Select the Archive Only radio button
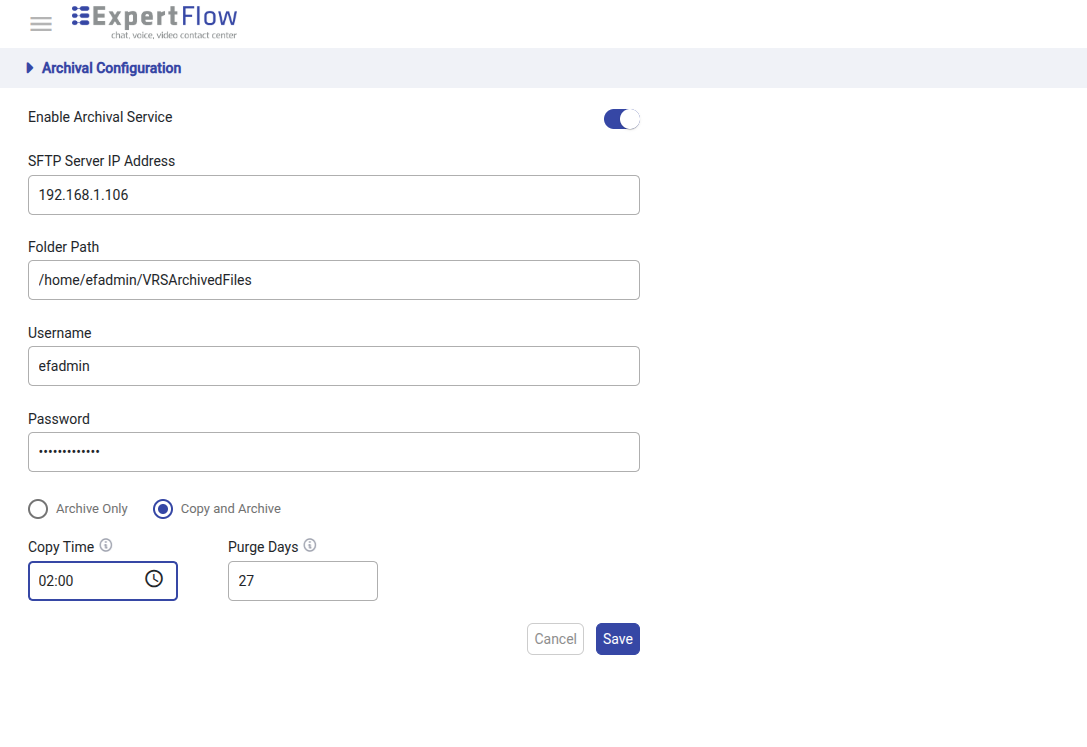Image resolution: width=1087 pixels, height=747 pixels. click(x=38, y=509)
